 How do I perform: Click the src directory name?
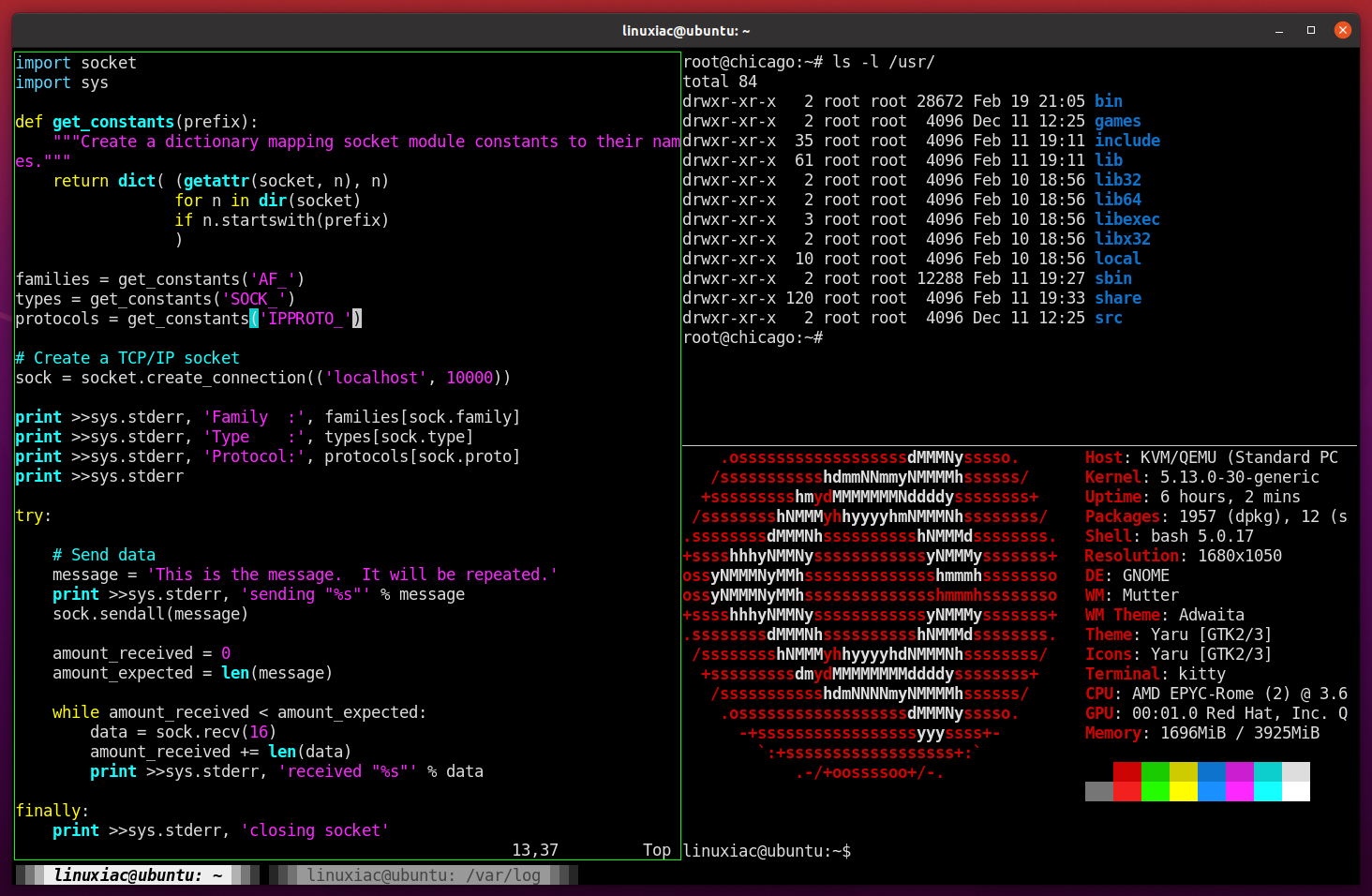pyautogui.click(x=1109, y=317)
